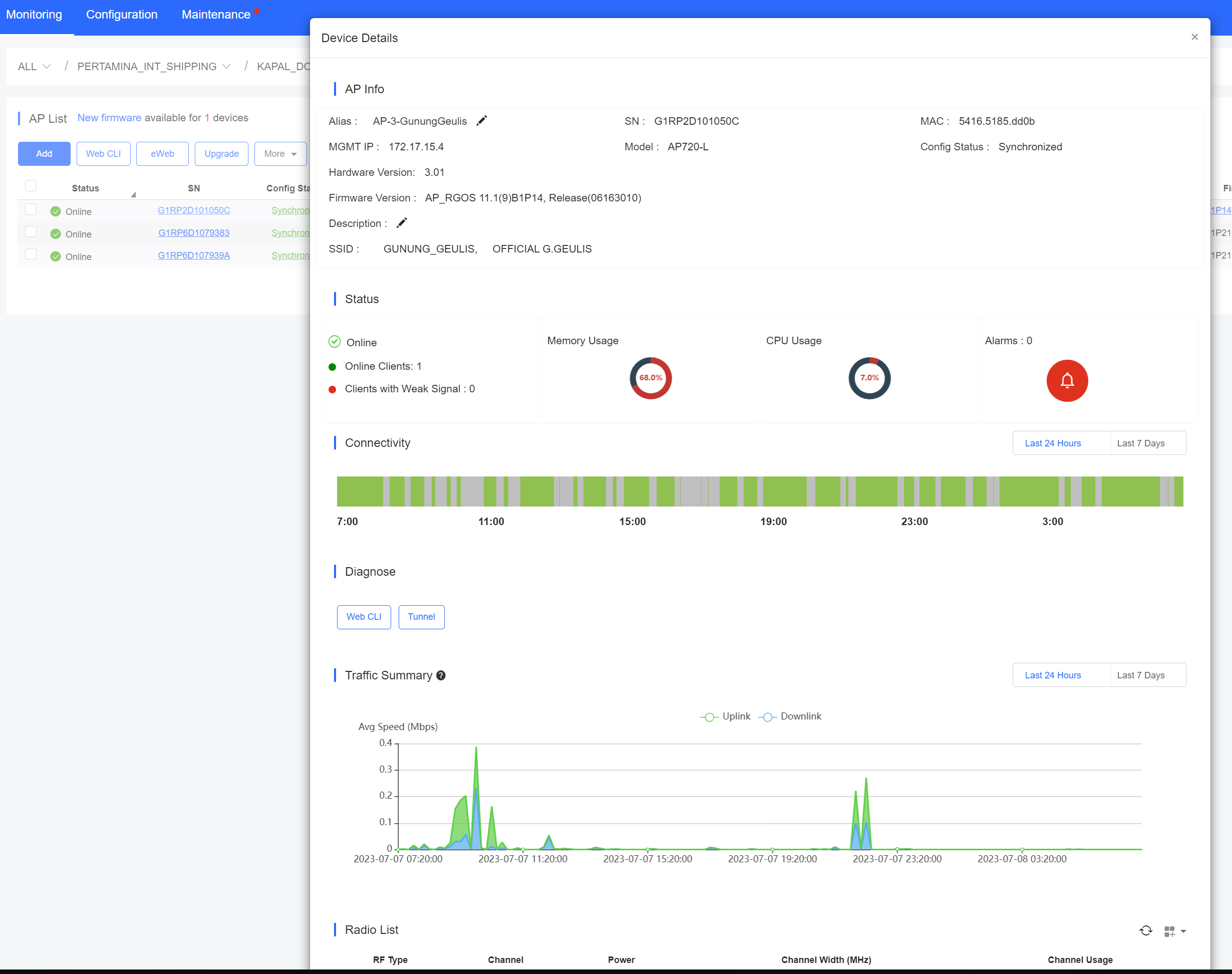Image resolution: width=1232 pixels, height=974 pixels.
Task: Click the CPU Usage 7.0% gauge
Action: (869, 378)
